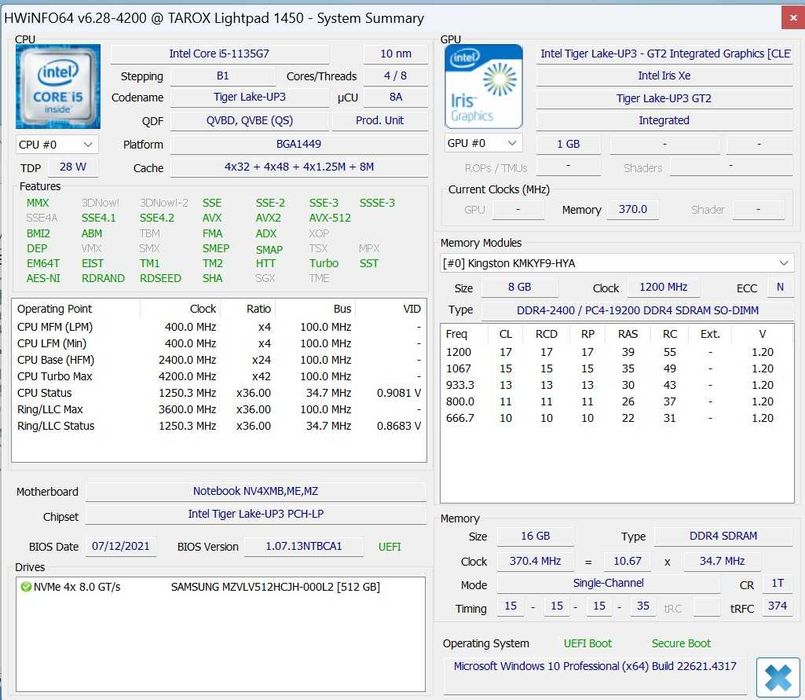Click the Prod. Unit field
The height and width of the screenshot is (700, 805).
click(x=380, y=121)
